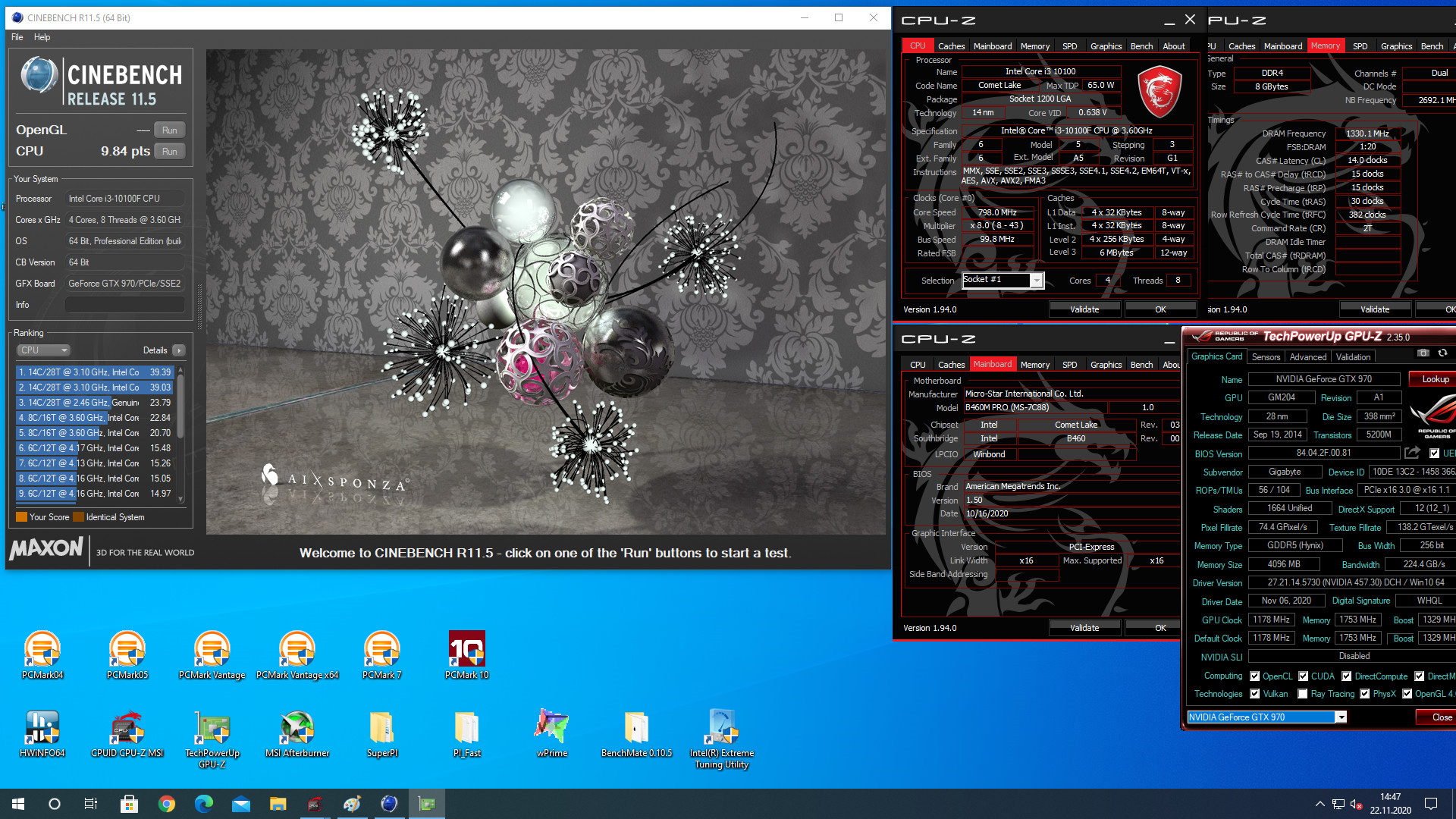Select the PCMark 7 desktop icon

click(382, 655)
